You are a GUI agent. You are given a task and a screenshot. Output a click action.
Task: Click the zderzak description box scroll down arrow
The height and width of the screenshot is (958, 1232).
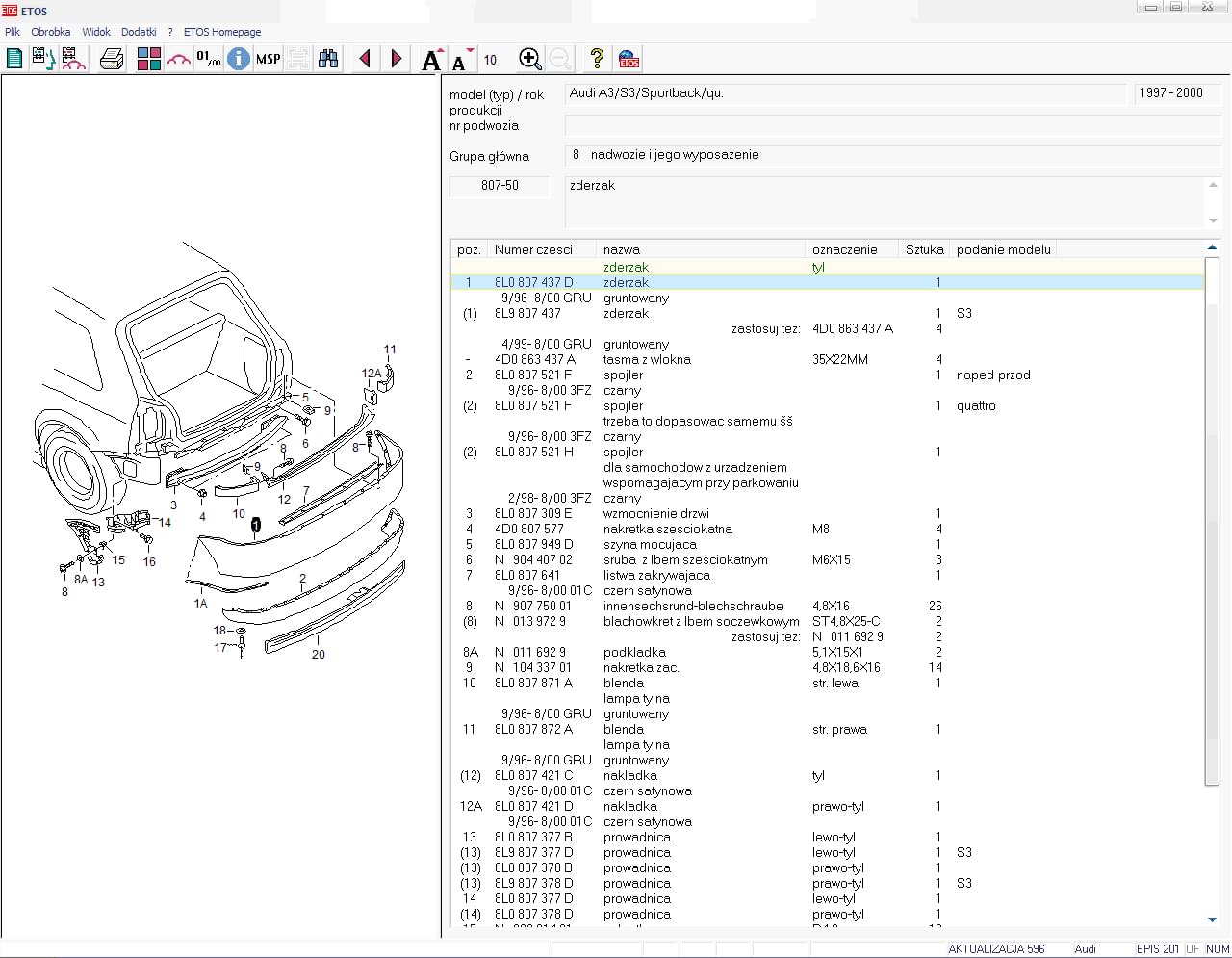[x=1213, y=220]
